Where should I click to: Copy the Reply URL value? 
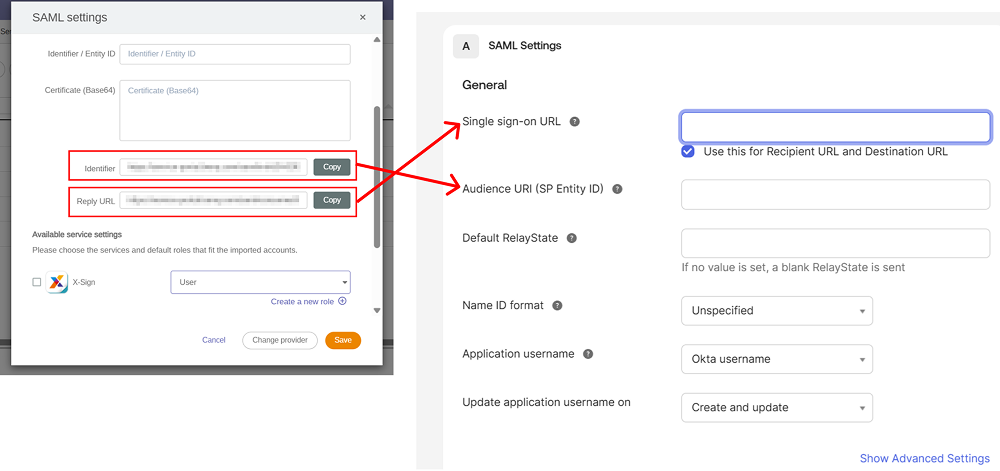pyautogui.click(x=332, y=200)
